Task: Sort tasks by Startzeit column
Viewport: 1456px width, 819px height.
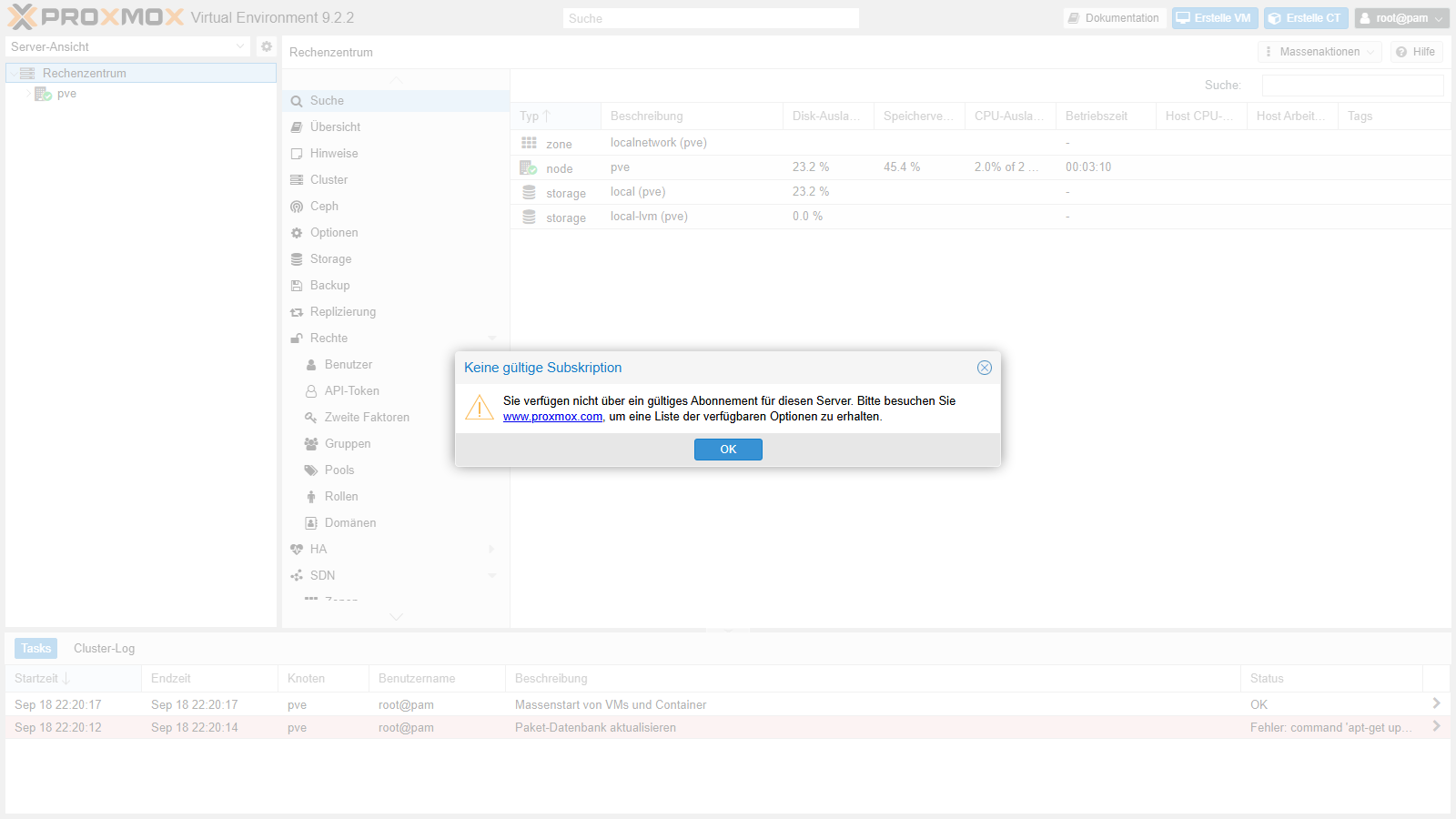Action: (x=73, y=679)
